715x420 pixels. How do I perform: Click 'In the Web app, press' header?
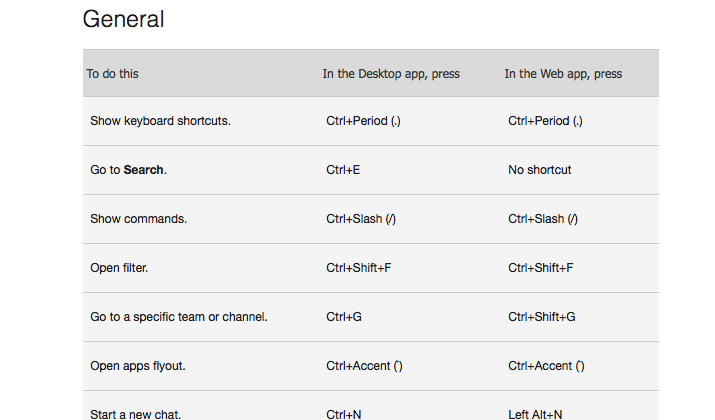click(563, 74)
